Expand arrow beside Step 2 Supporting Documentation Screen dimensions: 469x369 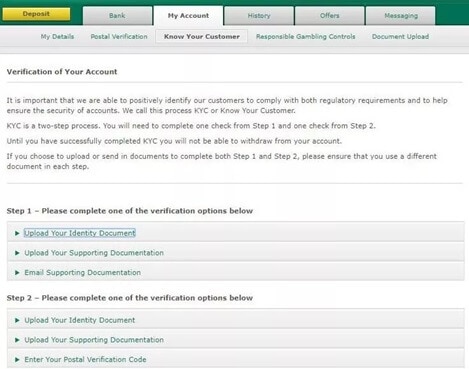tap(17, 340)
